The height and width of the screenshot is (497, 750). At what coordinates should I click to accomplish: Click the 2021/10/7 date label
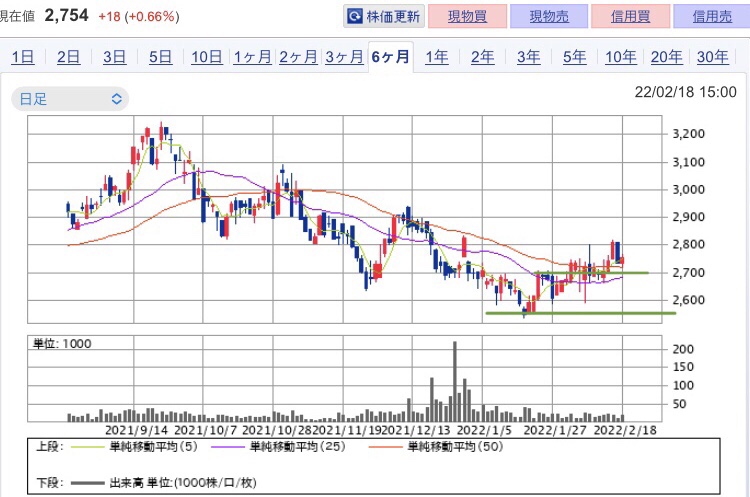[x=206, y=430]
